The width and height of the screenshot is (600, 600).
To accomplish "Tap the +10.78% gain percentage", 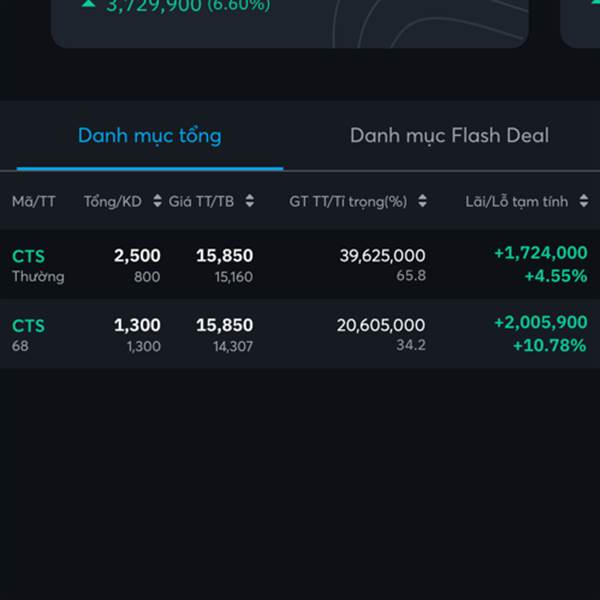I will coord(549,346).
